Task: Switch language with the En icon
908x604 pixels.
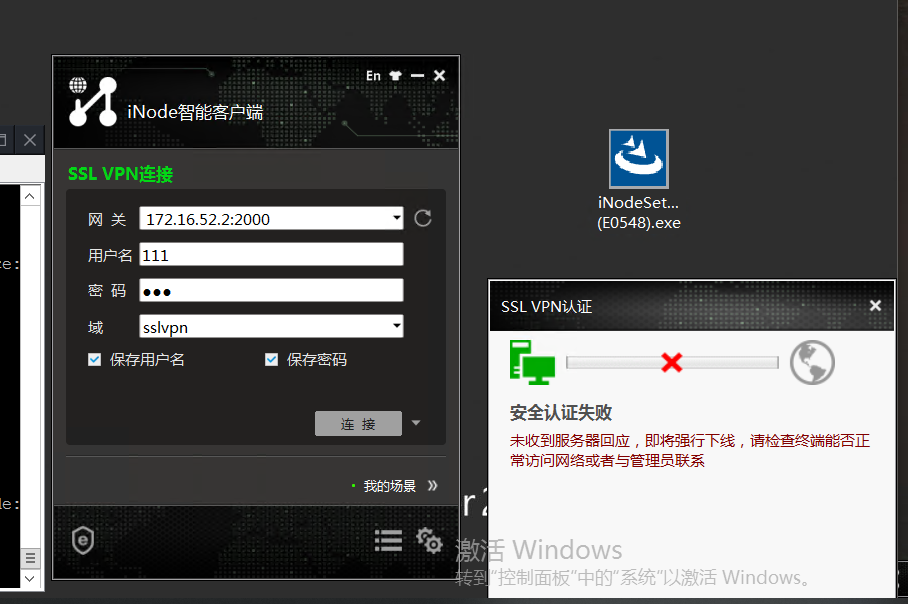Action: click(373, 76)
